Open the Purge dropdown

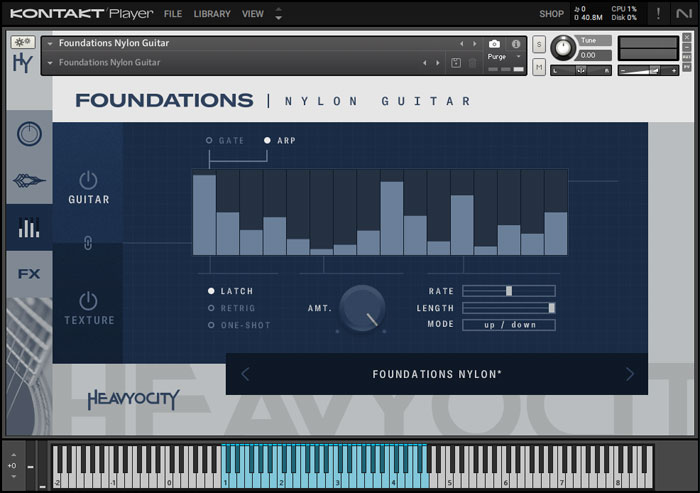pyautogui.click(x=504, y=57)
